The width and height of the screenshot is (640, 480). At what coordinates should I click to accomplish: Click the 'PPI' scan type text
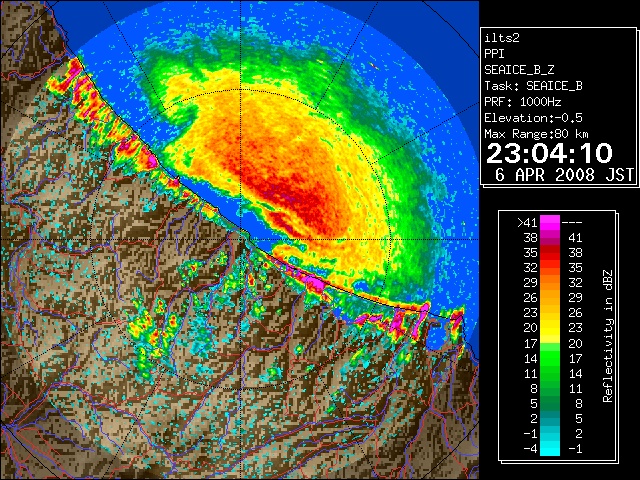[x=494, y=54]
